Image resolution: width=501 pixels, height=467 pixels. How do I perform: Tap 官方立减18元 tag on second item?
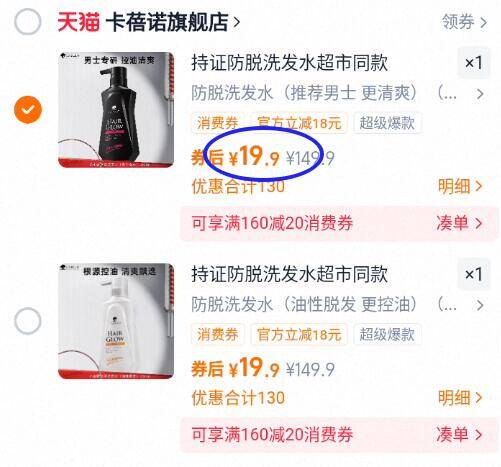[299, 334]
